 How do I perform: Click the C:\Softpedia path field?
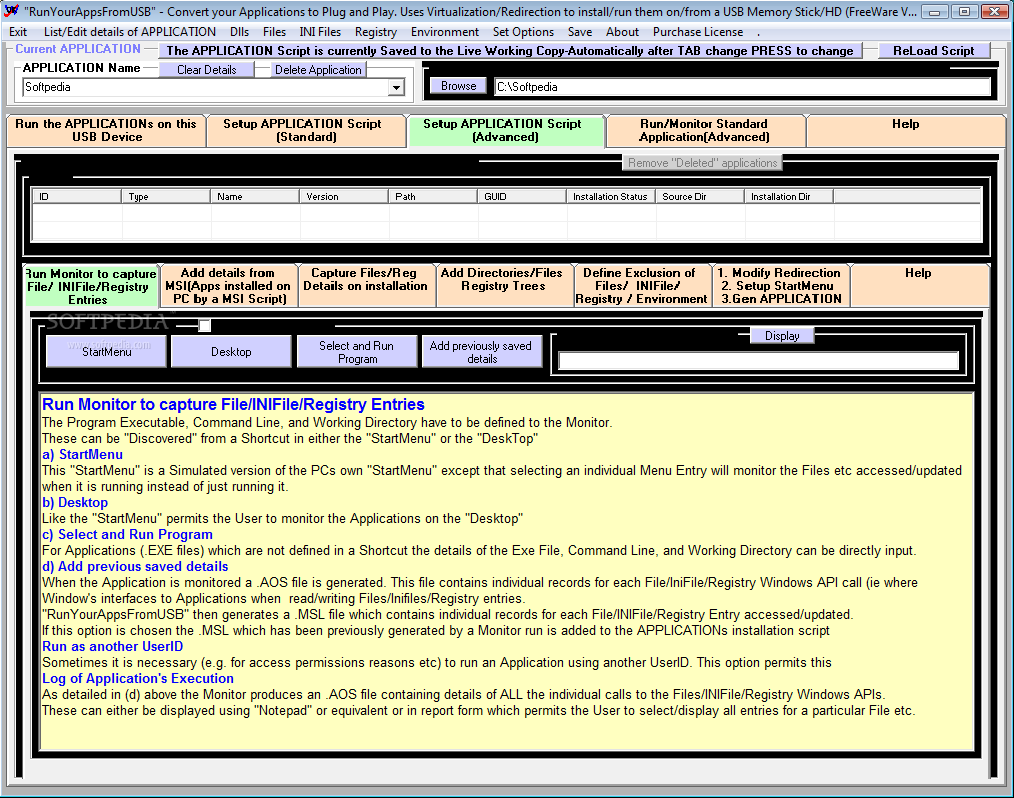tap(742, 87)
